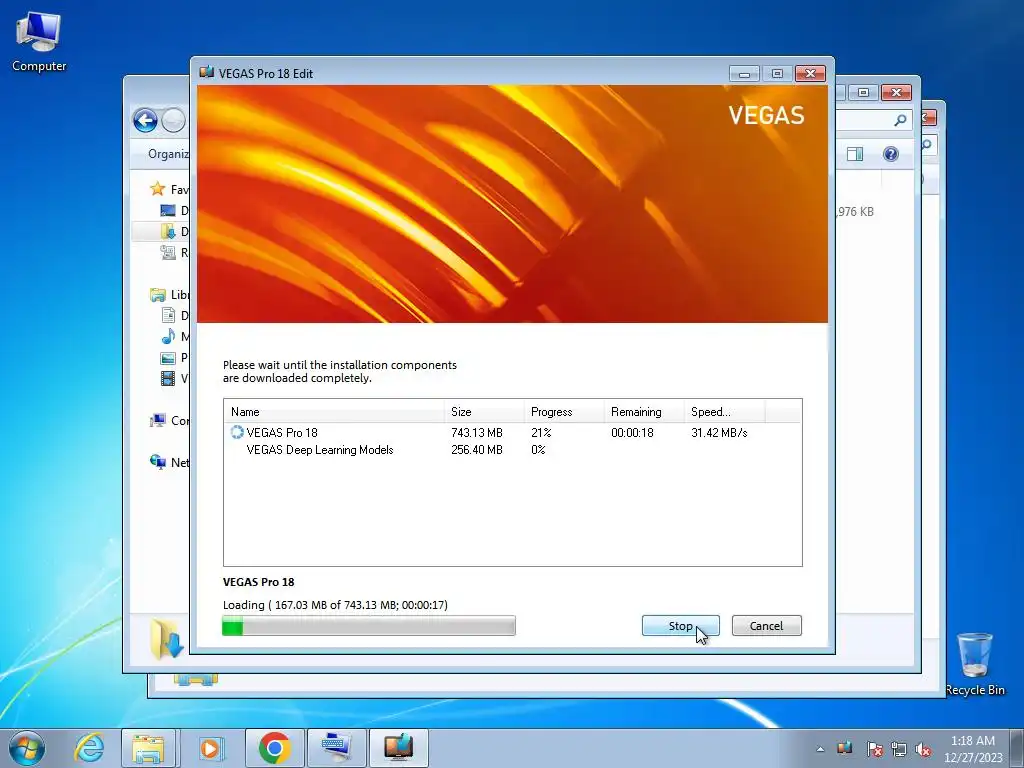Click the Progress column header
This screenshot has width=1024, height=768.
[564, 411]
